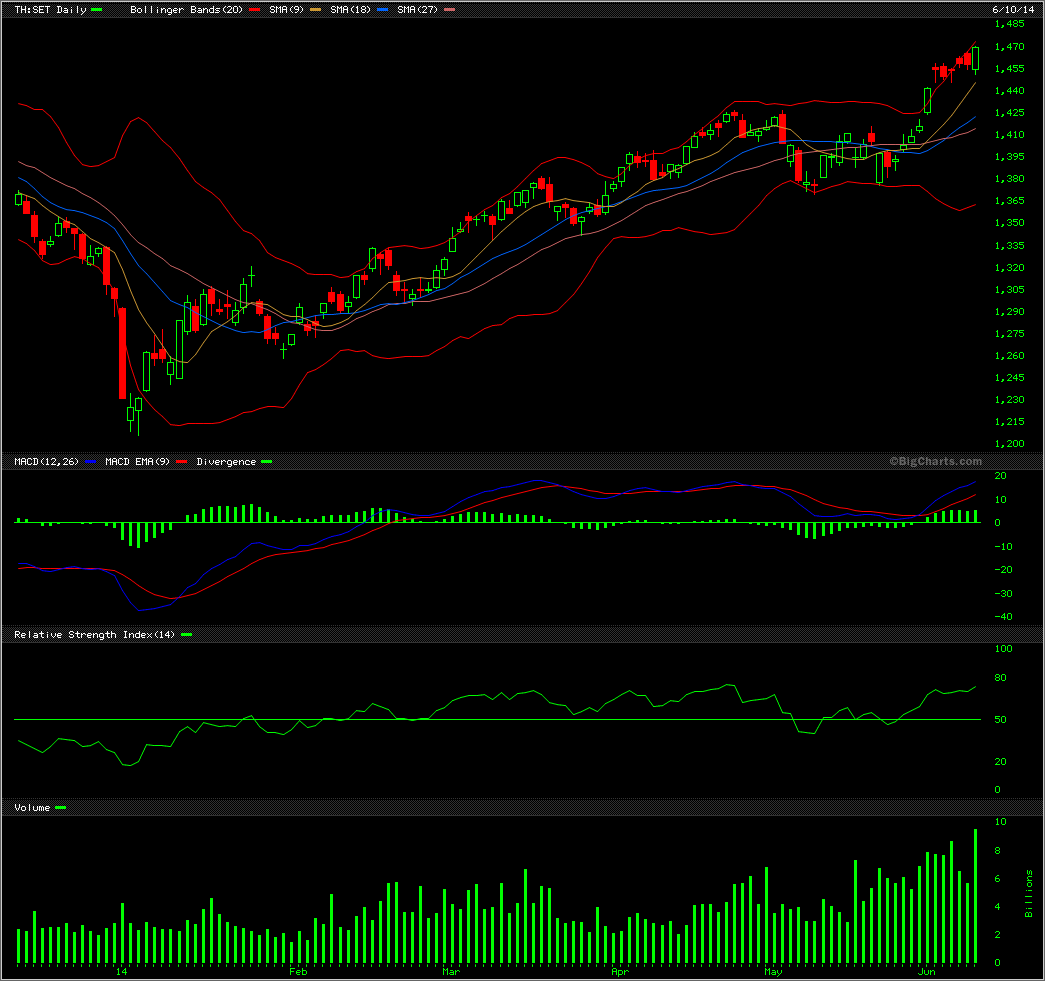This screenshot has height=981, width=1045.
Task: Click the Apr marker on time axis
Action: click(620, 972)
